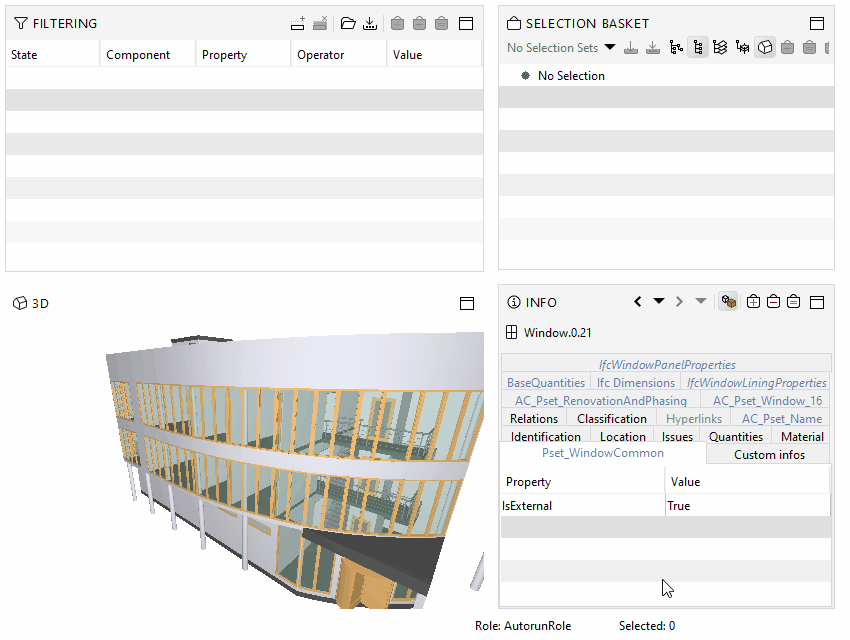Click the Selected: 0 status text
The height and width of the screenshot is (640, 850).
pos(647,626)
